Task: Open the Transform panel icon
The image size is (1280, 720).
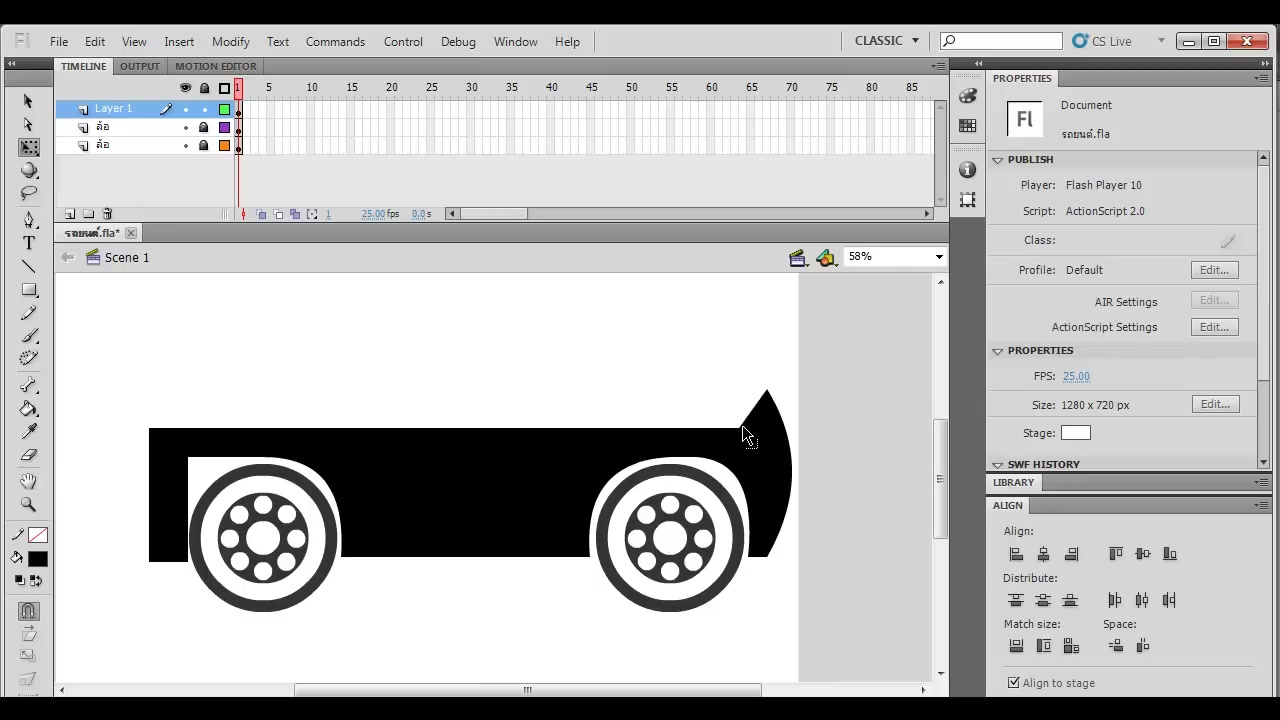Action: coord(967,200)
